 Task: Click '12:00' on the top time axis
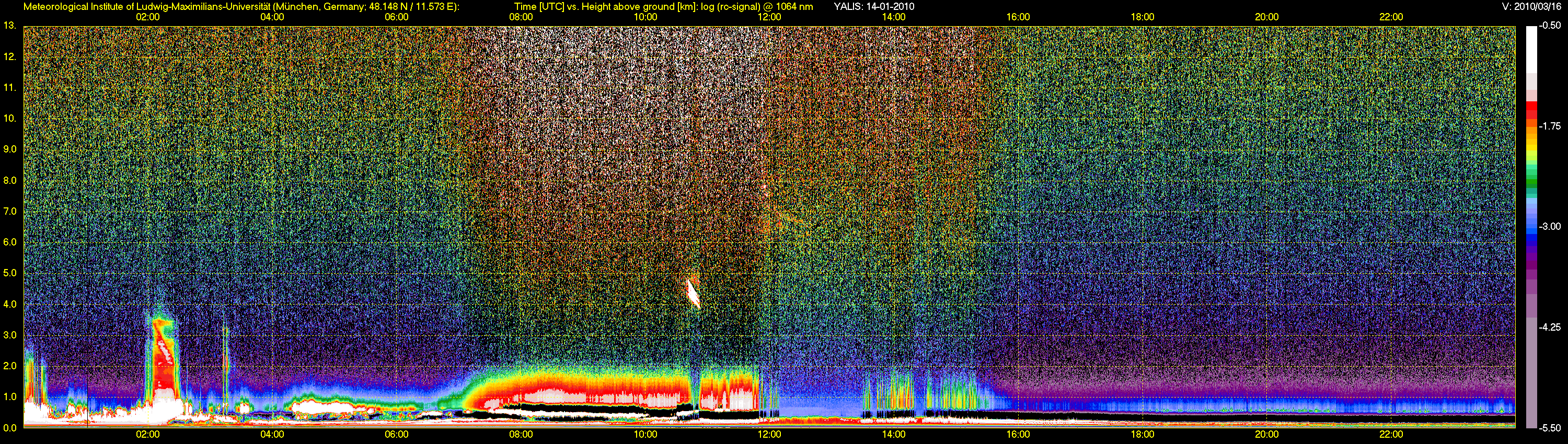[769, 17]
